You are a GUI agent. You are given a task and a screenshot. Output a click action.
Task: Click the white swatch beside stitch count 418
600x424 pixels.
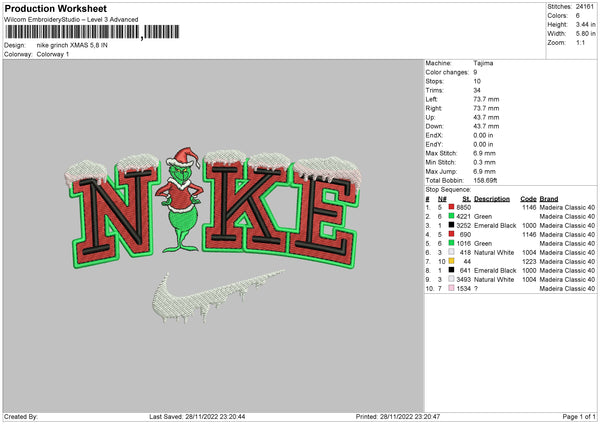pos(451,252)
